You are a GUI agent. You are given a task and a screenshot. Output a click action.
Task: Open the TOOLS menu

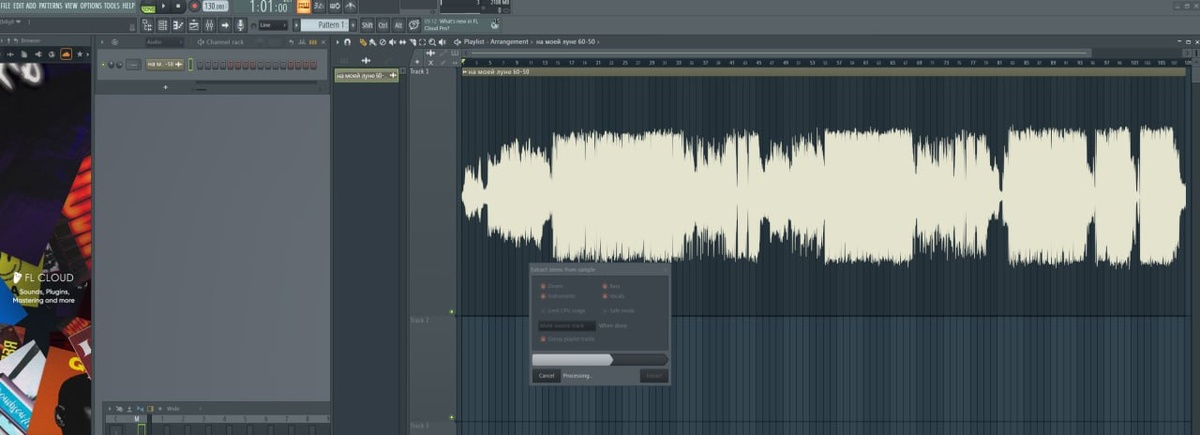[112, 6]
